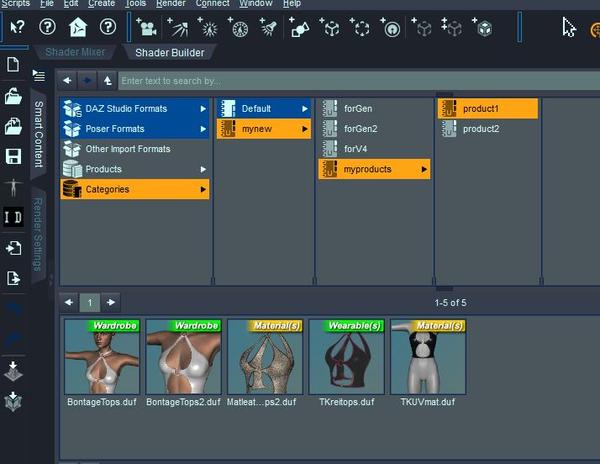This screenshot has height=464, width=600.
Task: Select Other Import Formats in list
Action: [135, 149]
